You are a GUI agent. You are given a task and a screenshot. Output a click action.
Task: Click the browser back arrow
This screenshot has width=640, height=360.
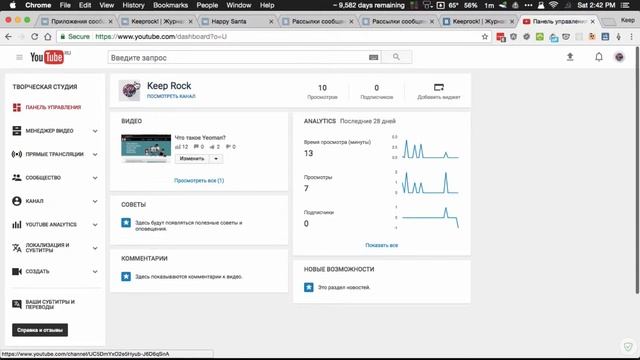click(x=9, y=37)
